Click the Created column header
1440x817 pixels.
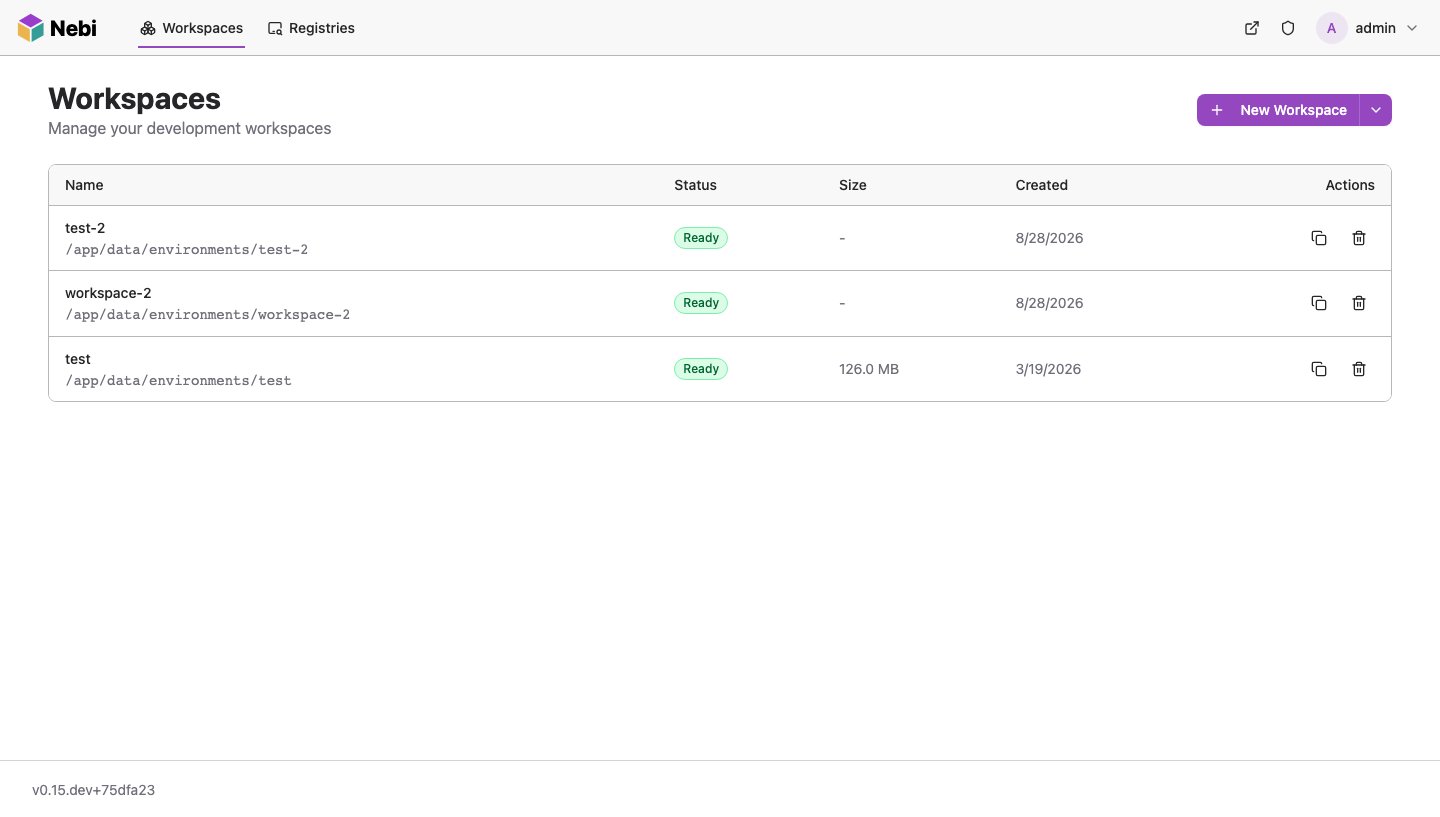pyautogui.click(x=1041, y=185)
